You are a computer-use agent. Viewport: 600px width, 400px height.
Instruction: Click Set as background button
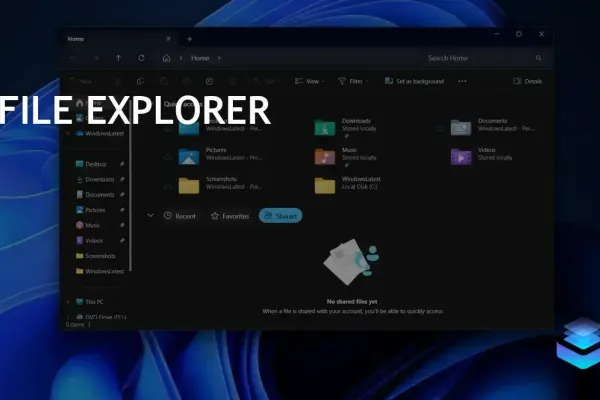click(x=414, y=81)
